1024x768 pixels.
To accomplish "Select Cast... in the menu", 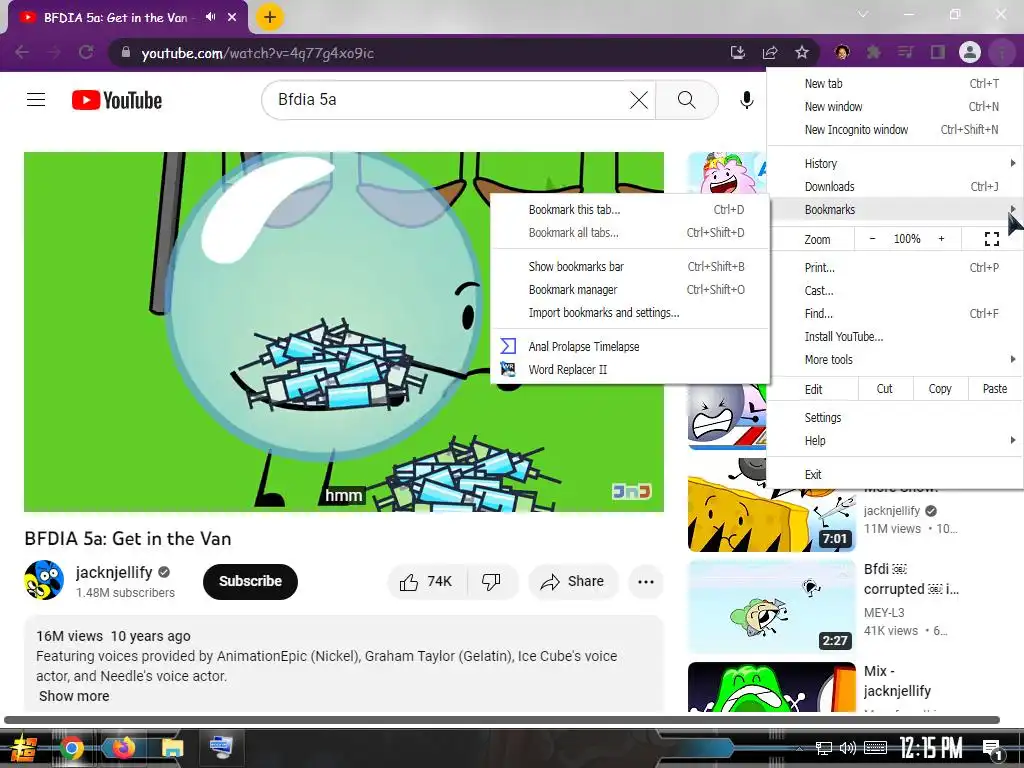I will [895, 291].
